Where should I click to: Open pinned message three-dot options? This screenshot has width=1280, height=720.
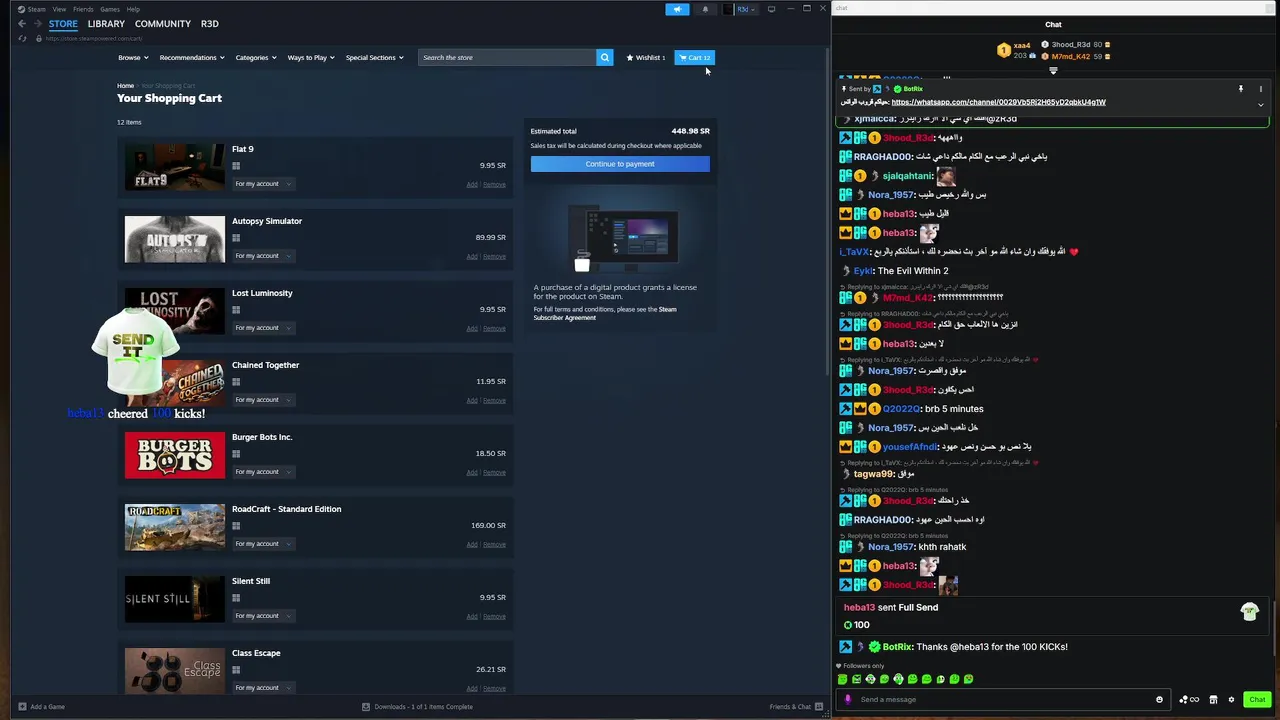click(x=1260, y=89)
